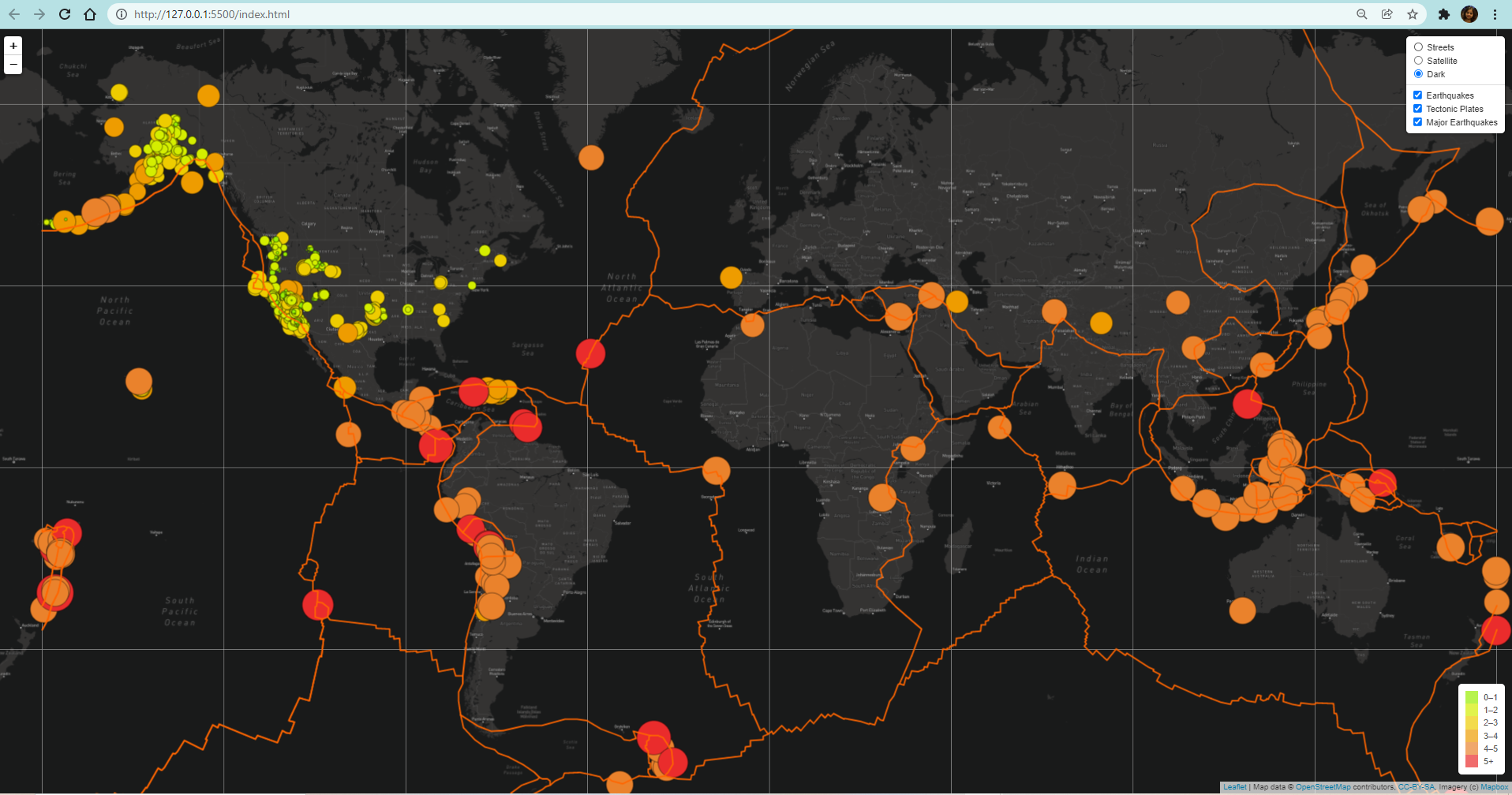The image size is (1512, 795).
Task: Share this page icon
Action: [x=1387, y=14]
